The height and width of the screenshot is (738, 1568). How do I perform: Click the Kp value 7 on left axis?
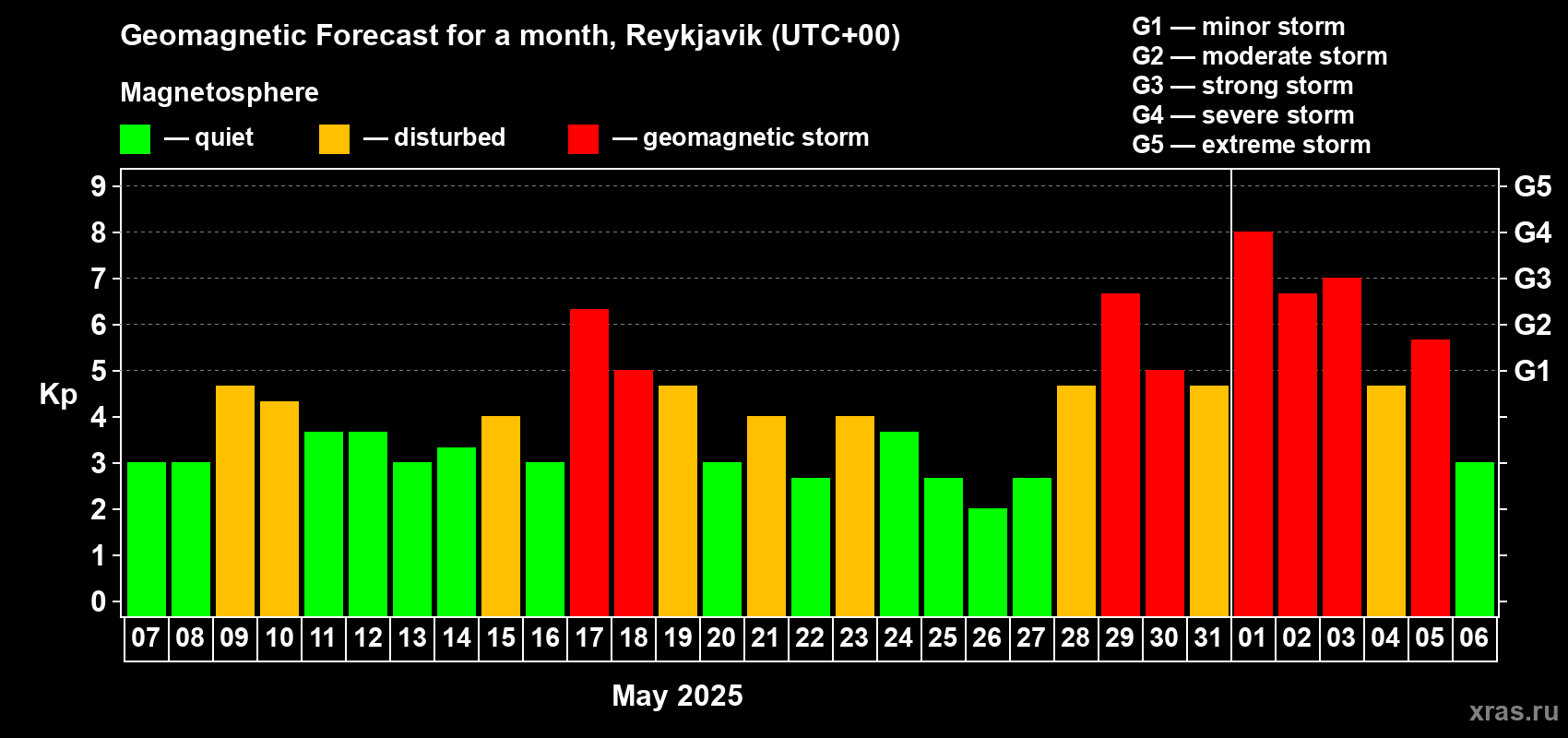pyautogui.click(x=99, y=279)
